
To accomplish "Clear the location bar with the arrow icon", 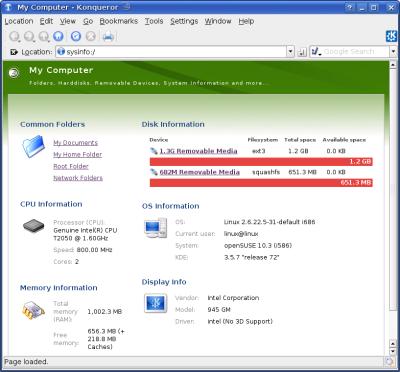I will point(14,52).
